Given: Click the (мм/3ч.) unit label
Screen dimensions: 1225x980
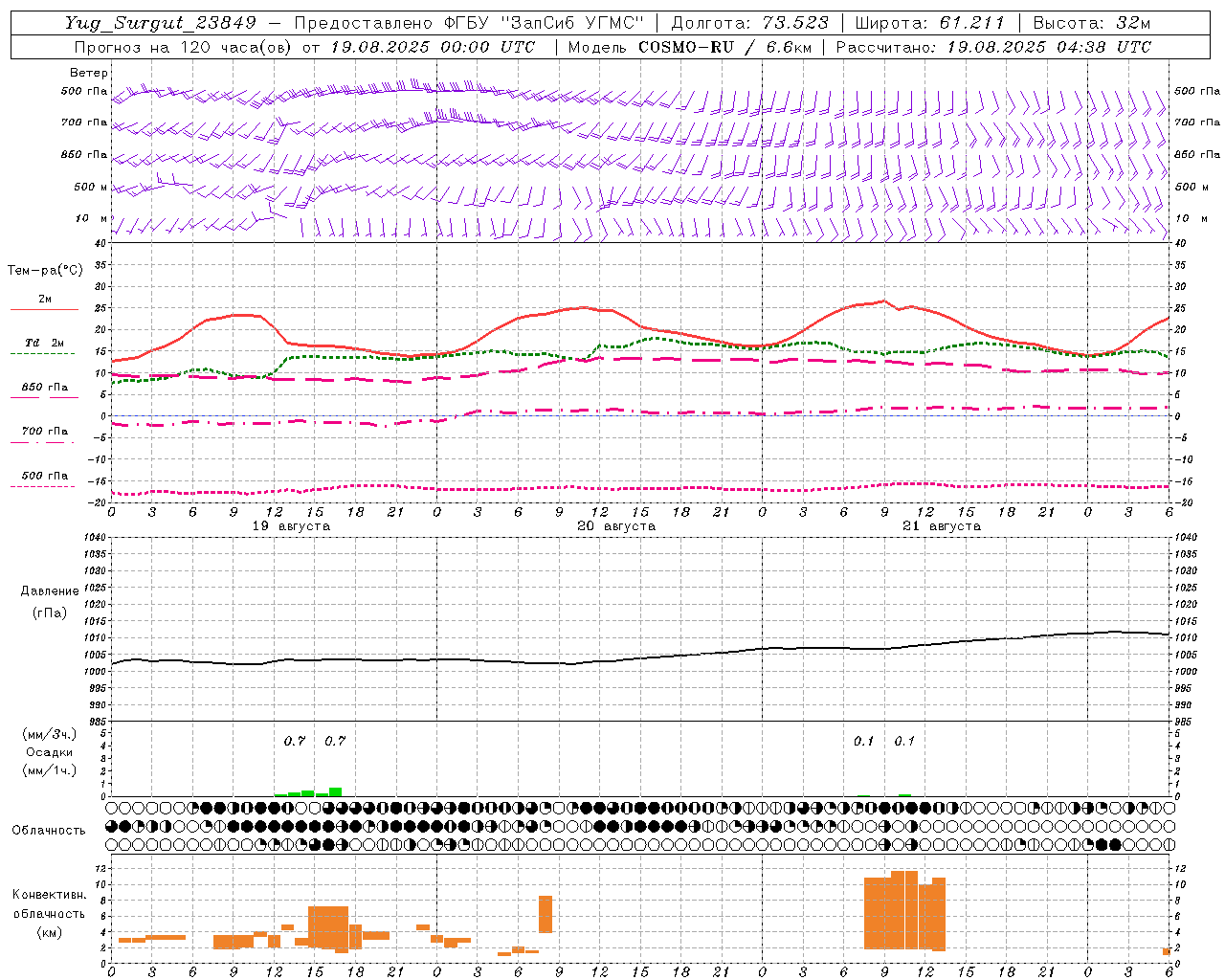Looking at the screenshot, I should [49, 734].
